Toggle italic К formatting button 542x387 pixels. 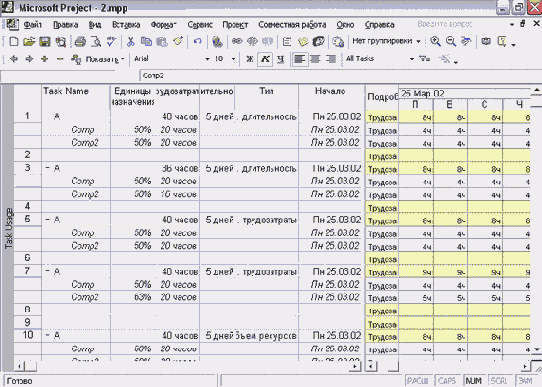tap(265, 59)
